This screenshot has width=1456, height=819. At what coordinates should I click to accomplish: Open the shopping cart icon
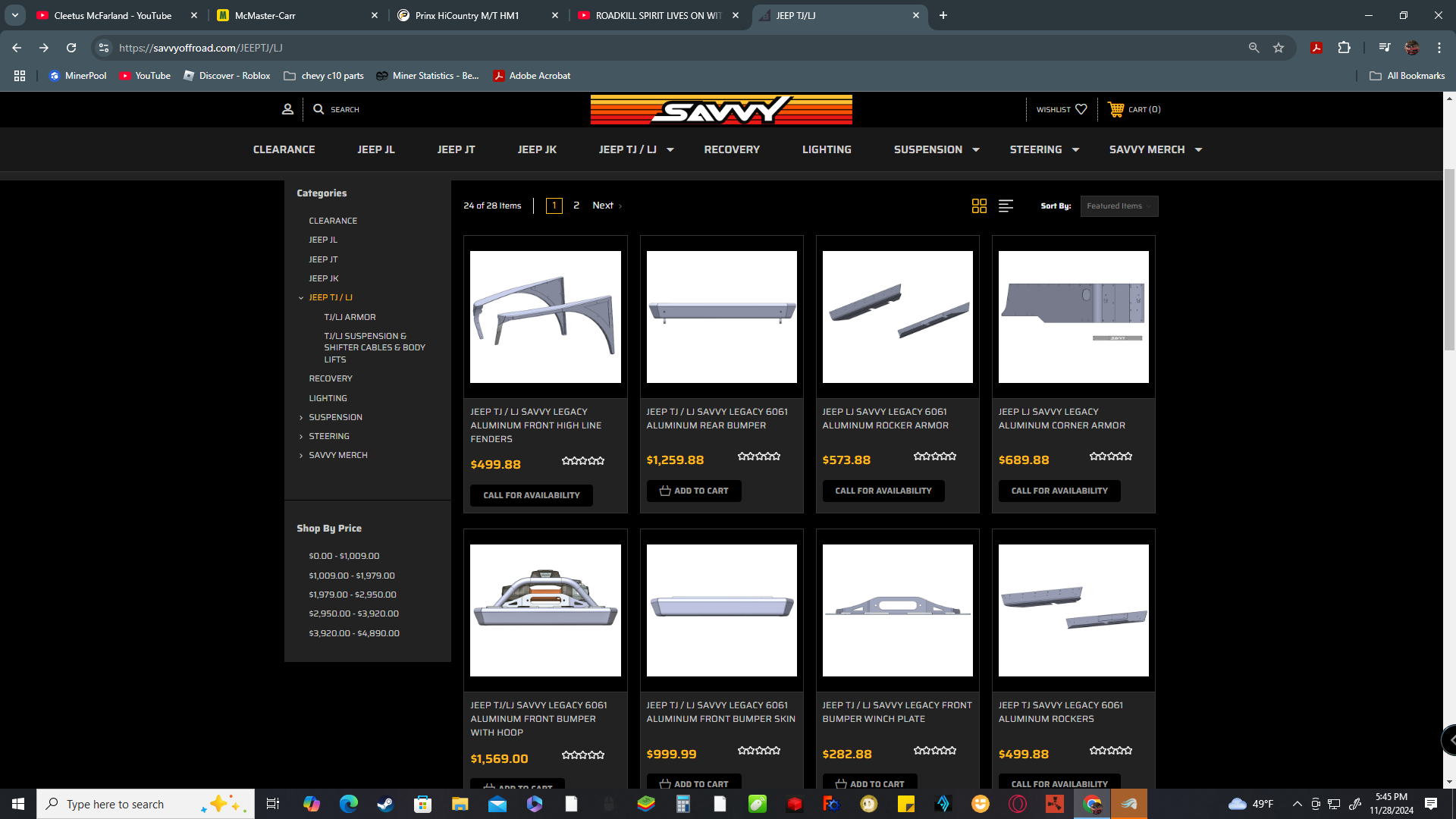click(1116, 109)
